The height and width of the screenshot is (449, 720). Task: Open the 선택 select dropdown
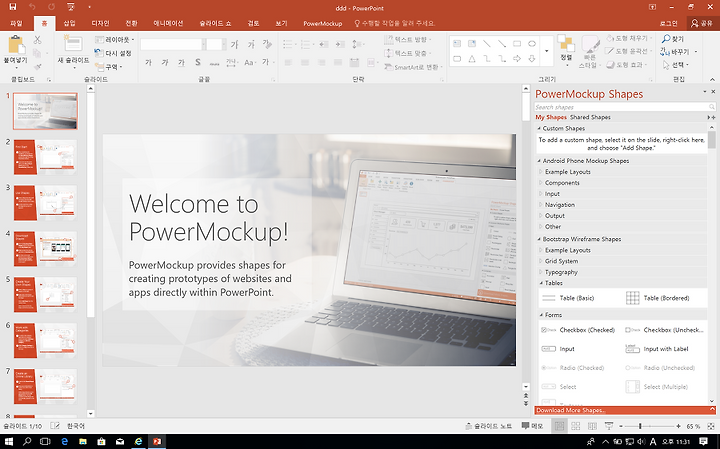coord(676,65)
